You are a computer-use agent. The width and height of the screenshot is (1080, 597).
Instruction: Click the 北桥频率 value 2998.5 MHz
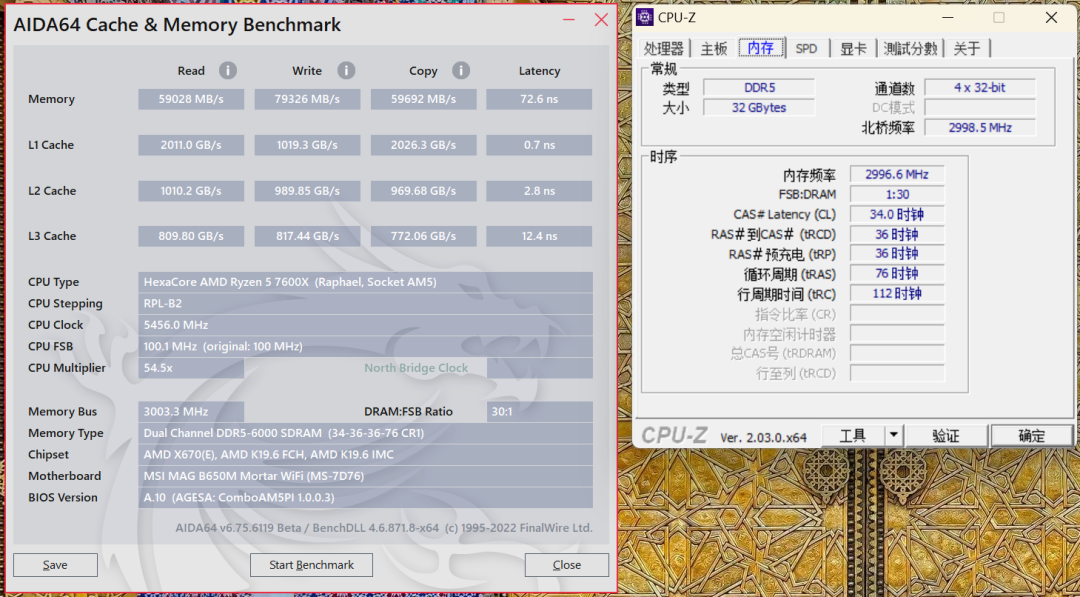pos(979,127)
